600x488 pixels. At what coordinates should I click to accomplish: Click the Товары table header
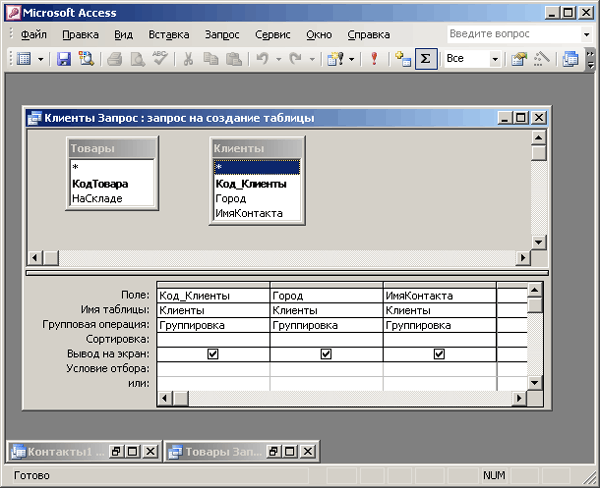[x=112, y=148]
